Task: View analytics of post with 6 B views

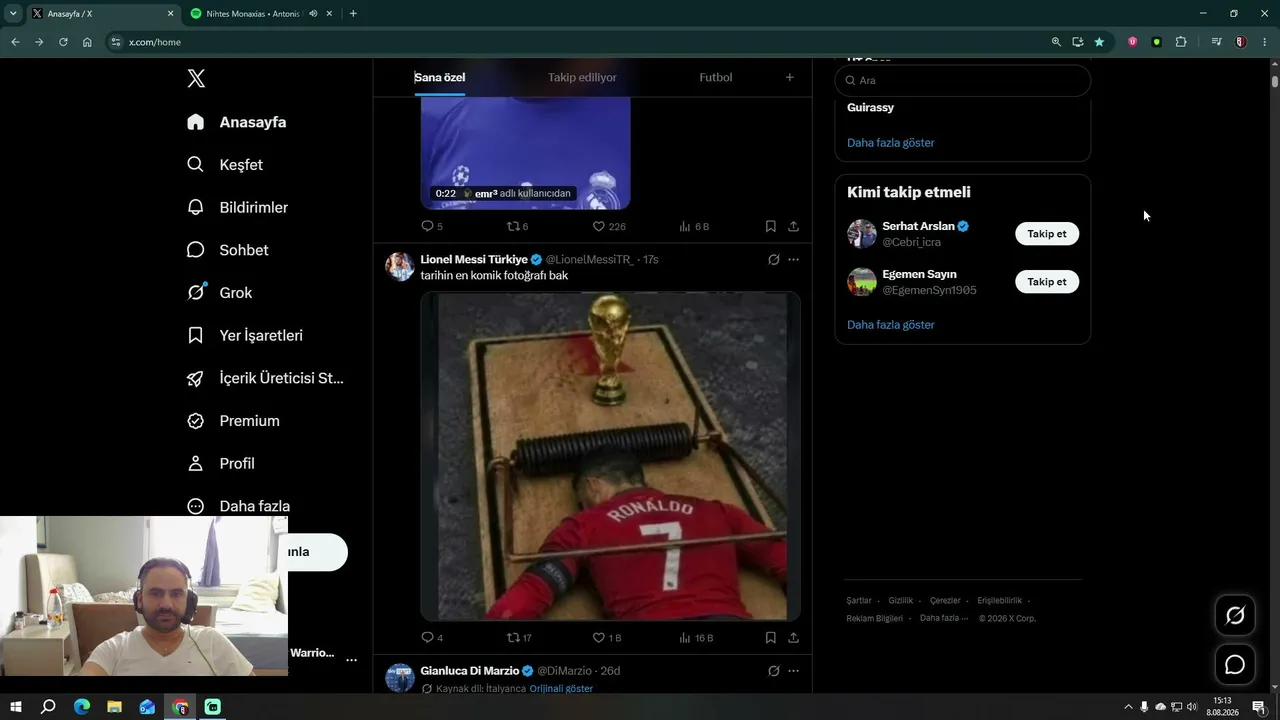Action: [x=694, y=226]
